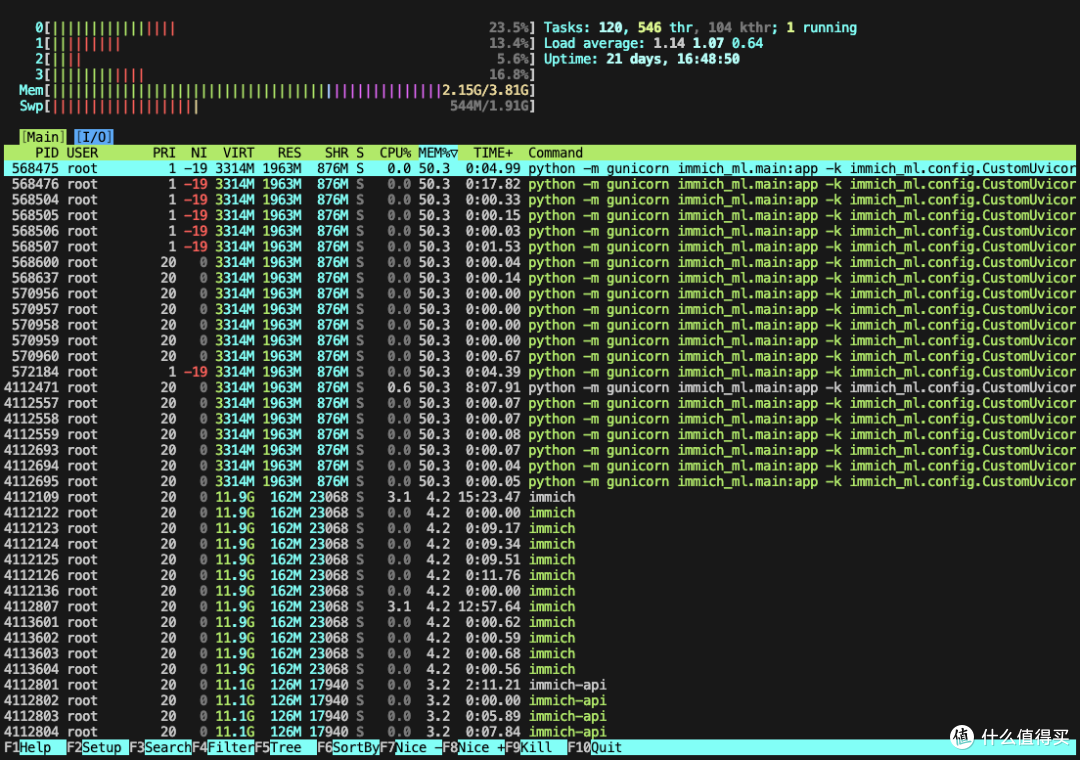Sort by TIME+ column header
The image size is (1080, 760).
pyautogui.click(x=492, y=152)
